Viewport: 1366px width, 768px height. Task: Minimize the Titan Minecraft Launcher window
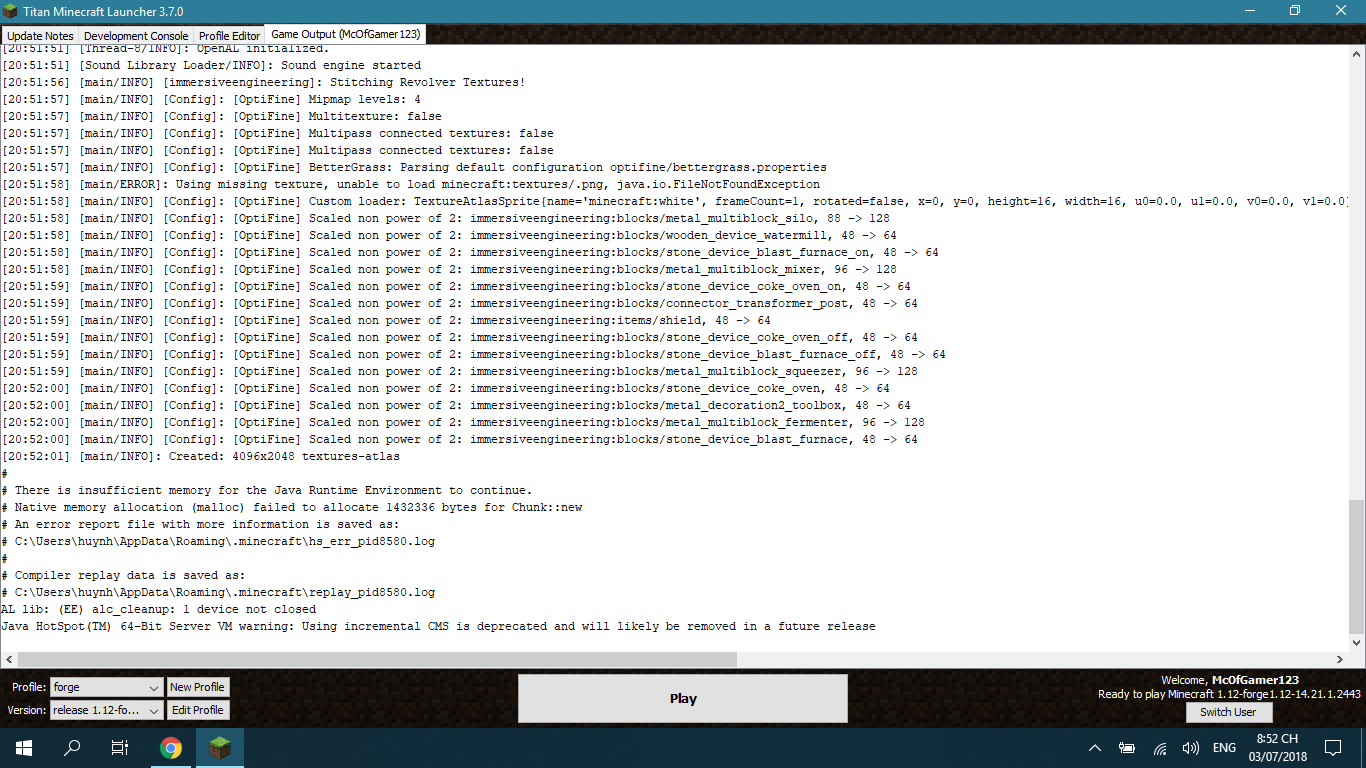[1249, 11]
